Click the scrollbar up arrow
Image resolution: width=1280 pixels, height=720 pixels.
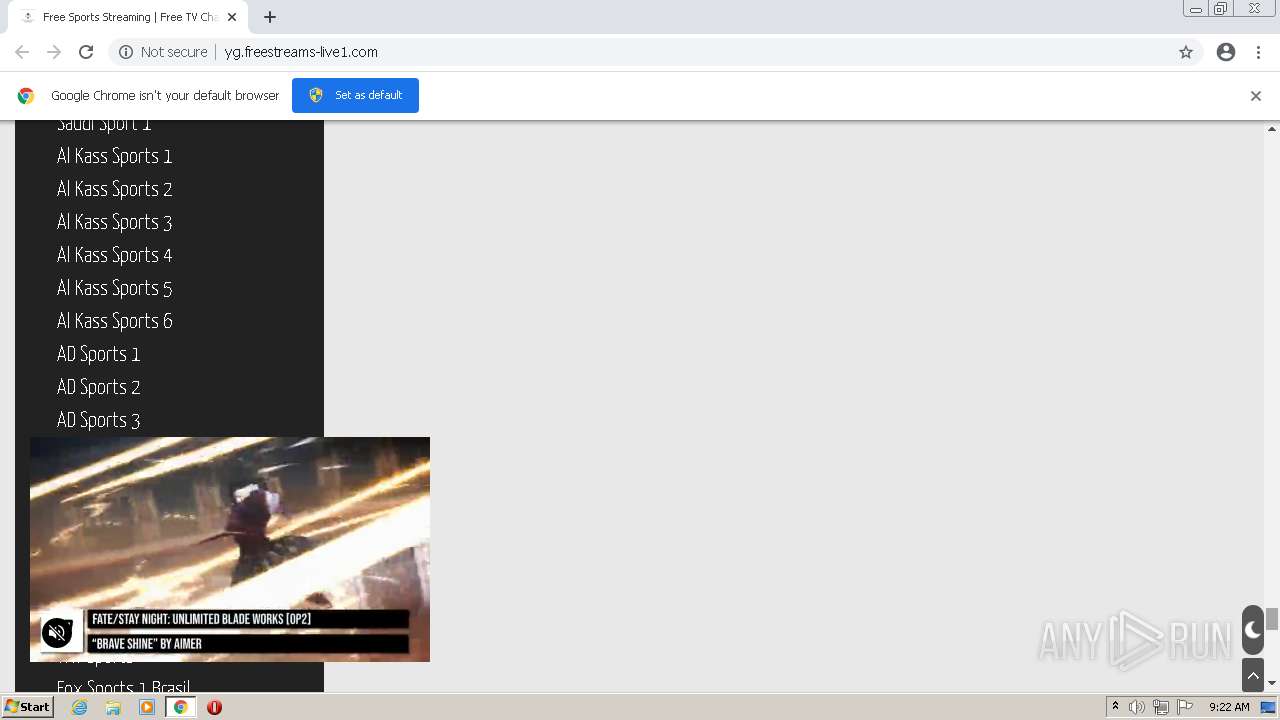(1272, 128)
